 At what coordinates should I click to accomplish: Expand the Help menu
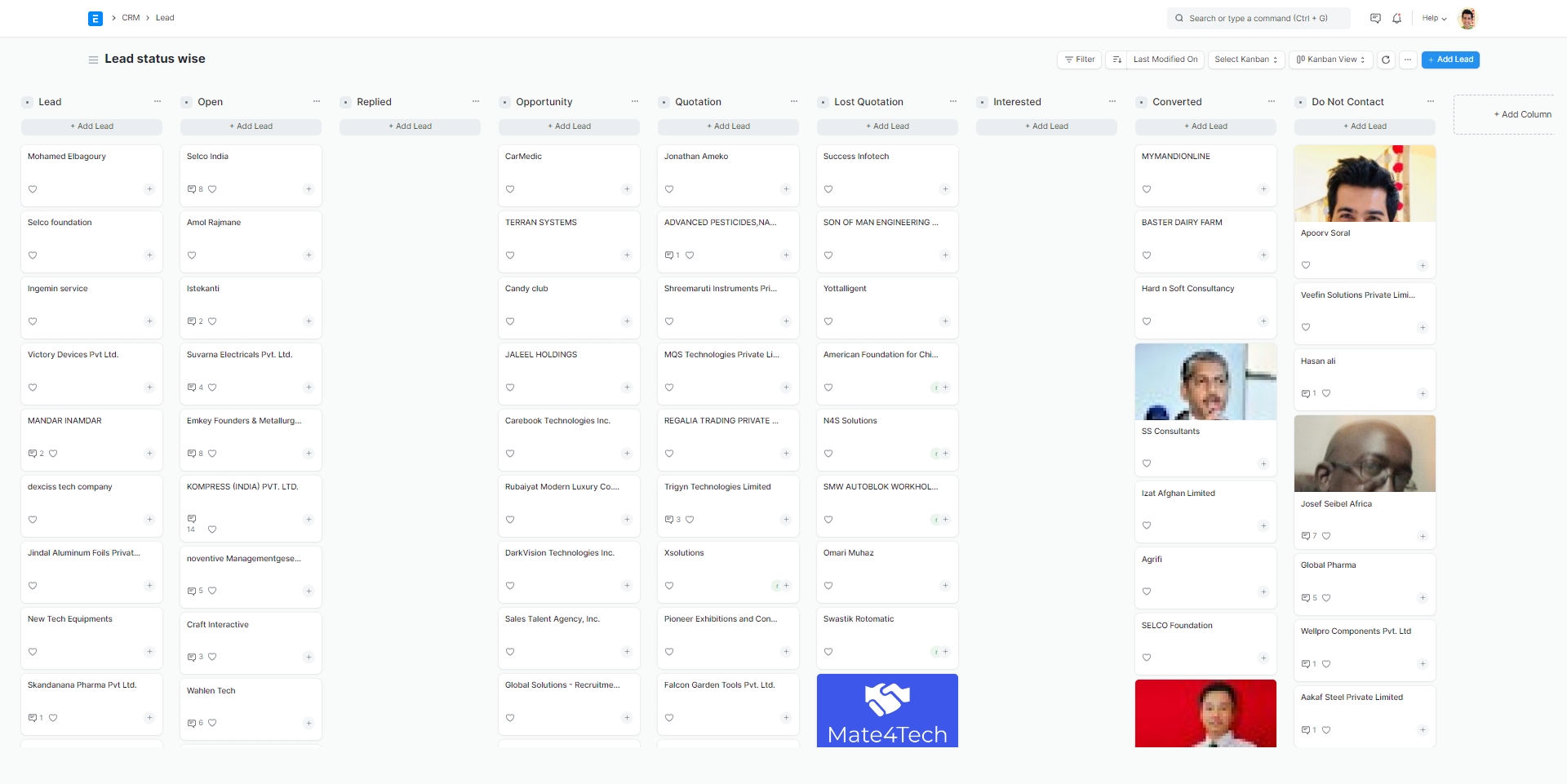click(1434, 18)
